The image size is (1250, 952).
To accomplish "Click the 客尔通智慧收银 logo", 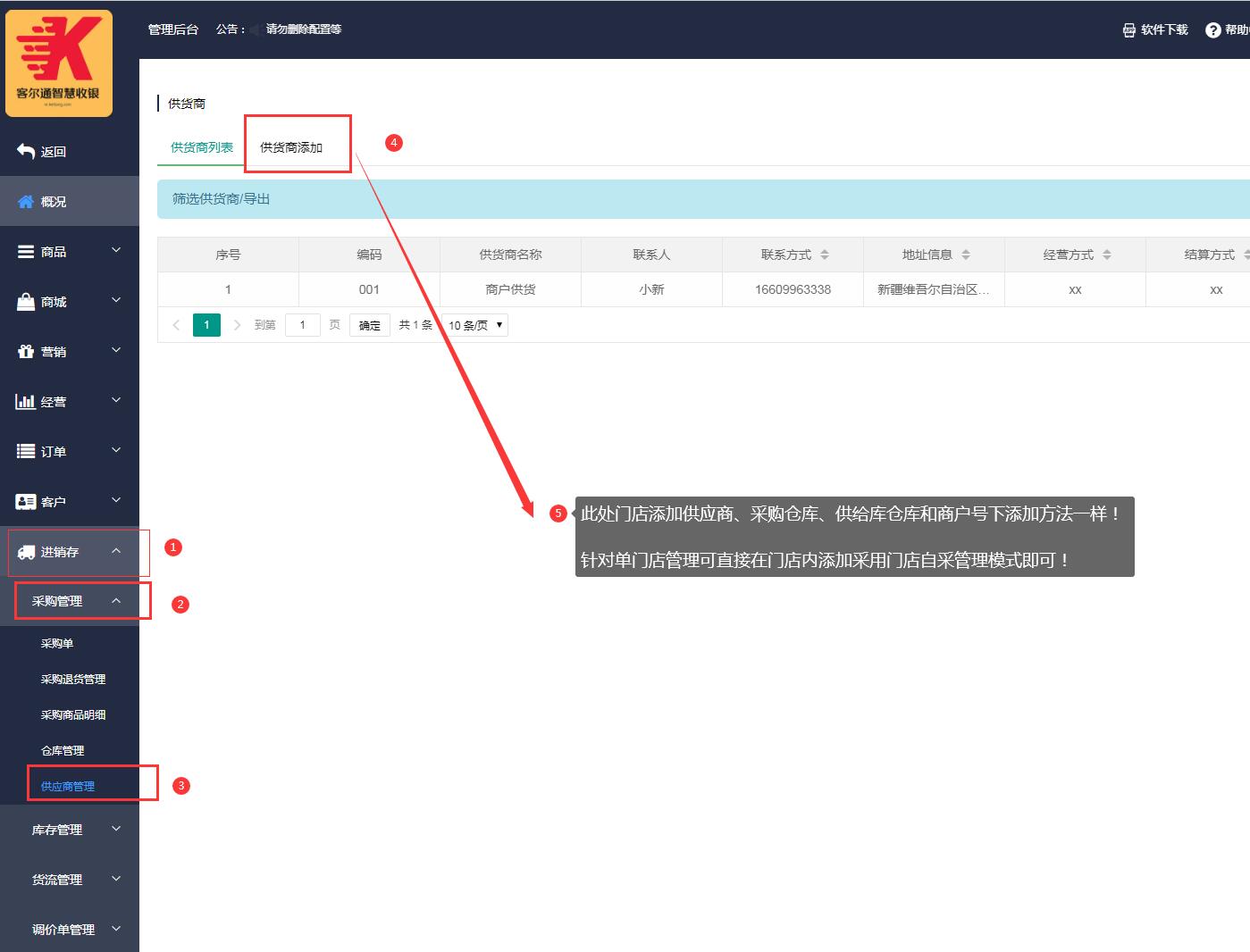I will coord(59,63).
